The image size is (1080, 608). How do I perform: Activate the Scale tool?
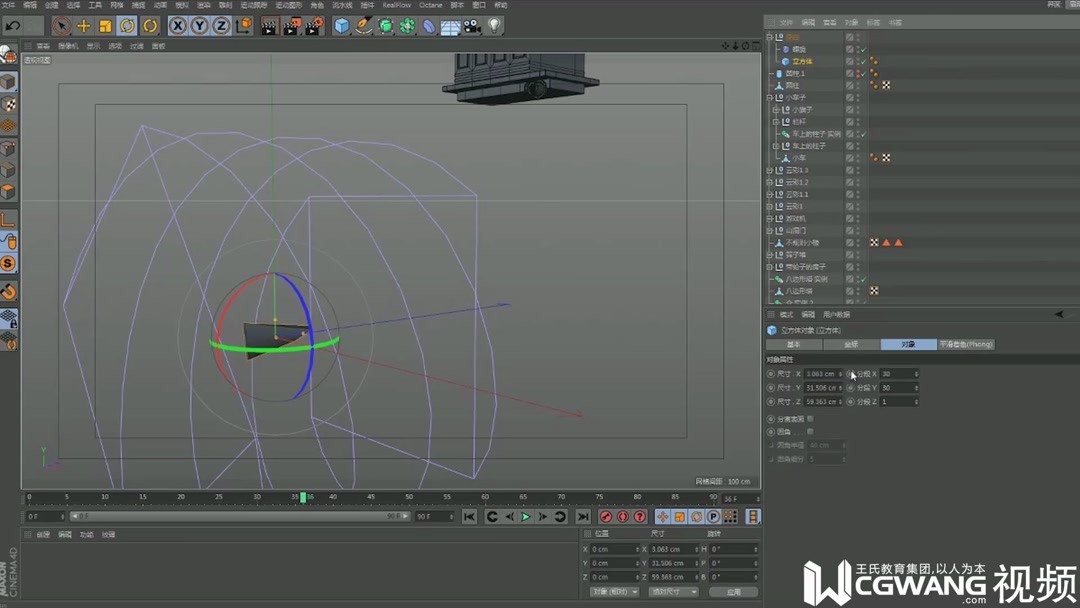(105, 26)
